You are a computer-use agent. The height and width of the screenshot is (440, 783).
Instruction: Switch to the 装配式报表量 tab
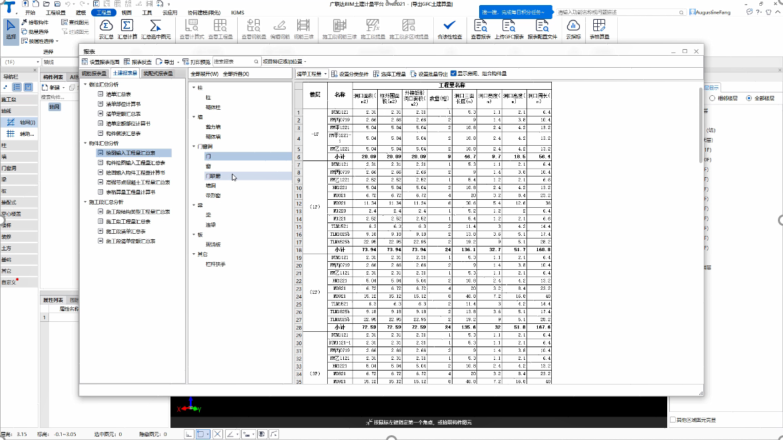coord(157,73)
